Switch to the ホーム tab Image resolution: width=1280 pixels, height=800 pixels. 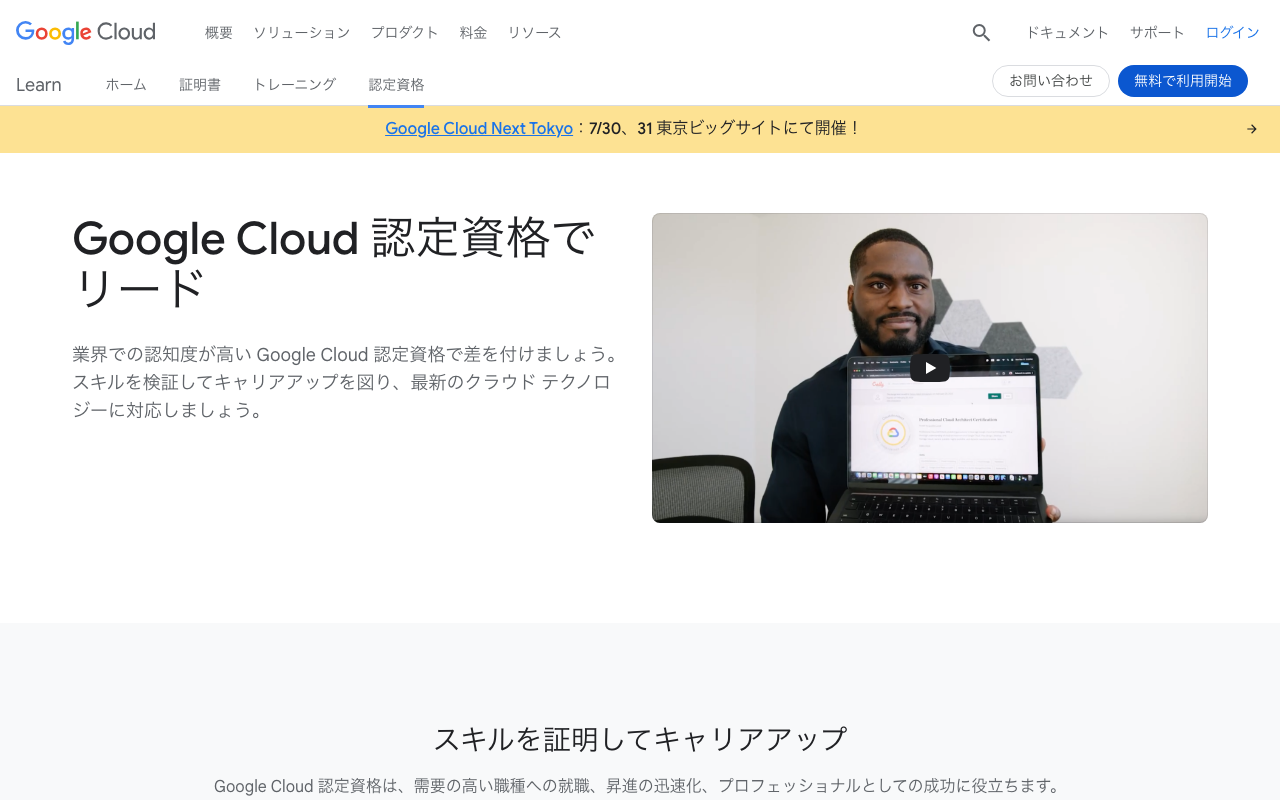tap(126, 84)
